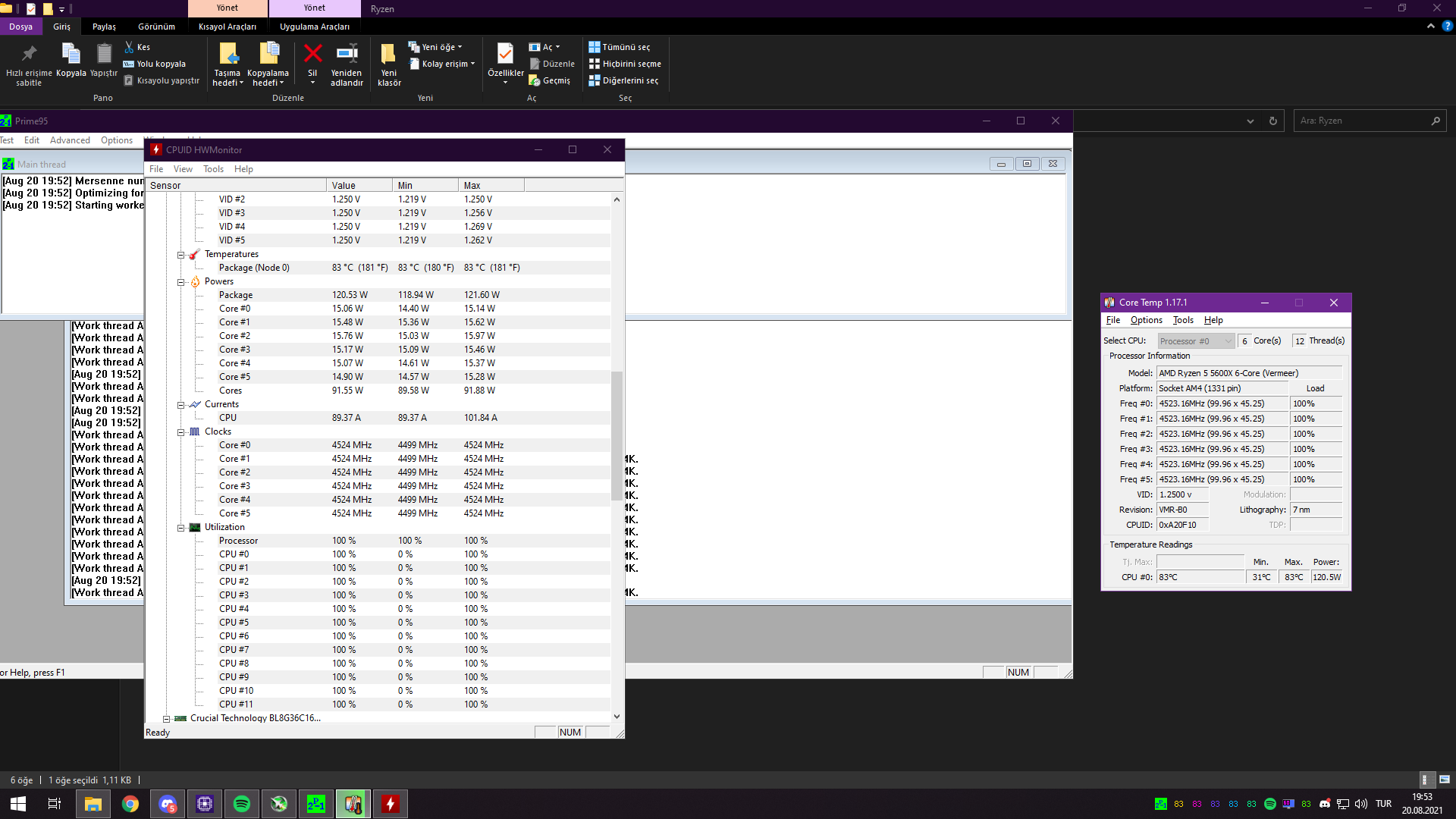Image resolution: width=1456 pixels, height=819 pixels.
Task: Select the 'Crucial Technology BL8G36C16...' tree item
Action: tap(256, 718)
